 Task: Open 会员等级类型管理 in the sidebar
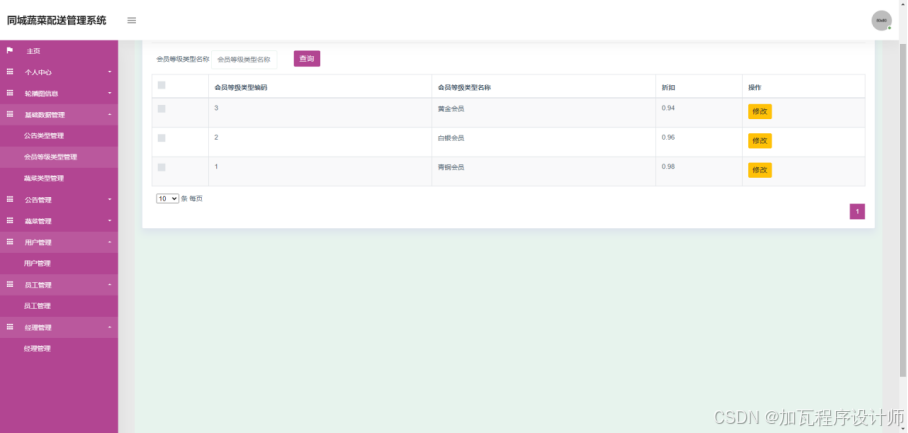[x=50, y=157]
